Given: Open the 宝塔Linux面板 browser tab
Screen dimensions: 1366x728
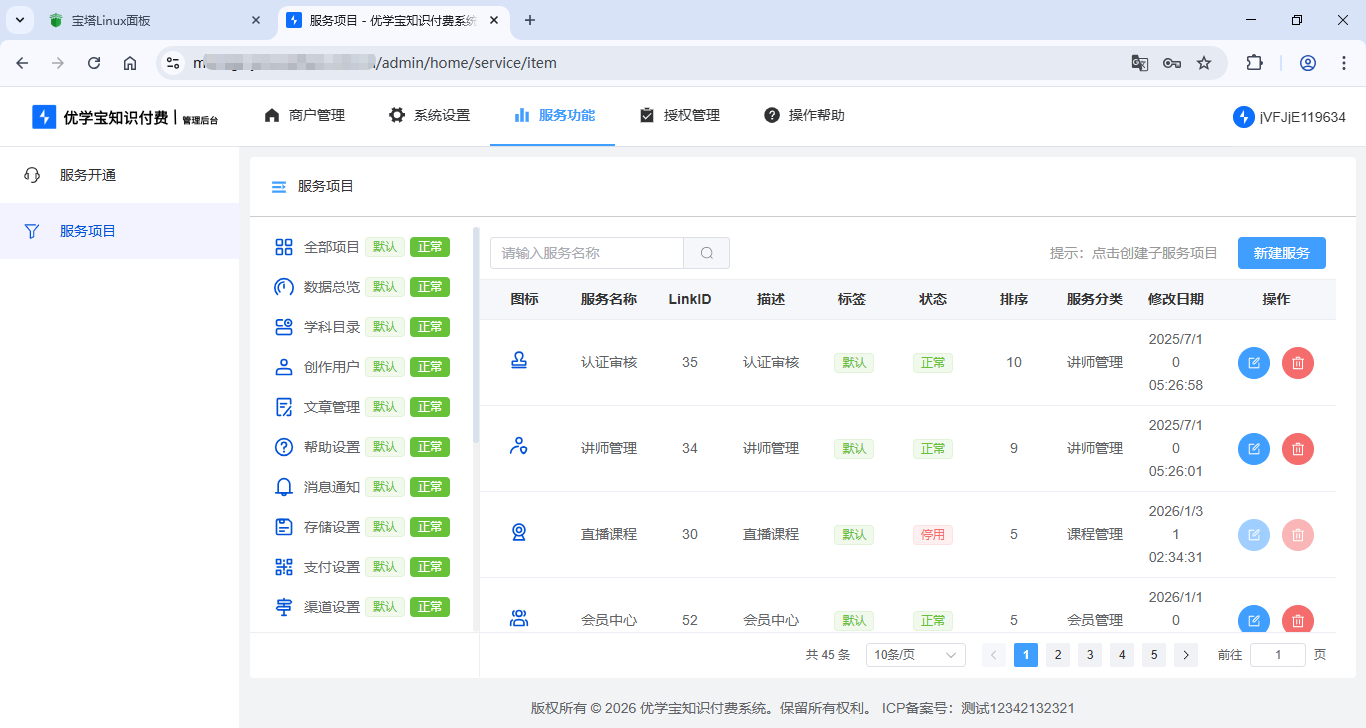Looking at the screenshot, I should (150, 20).
